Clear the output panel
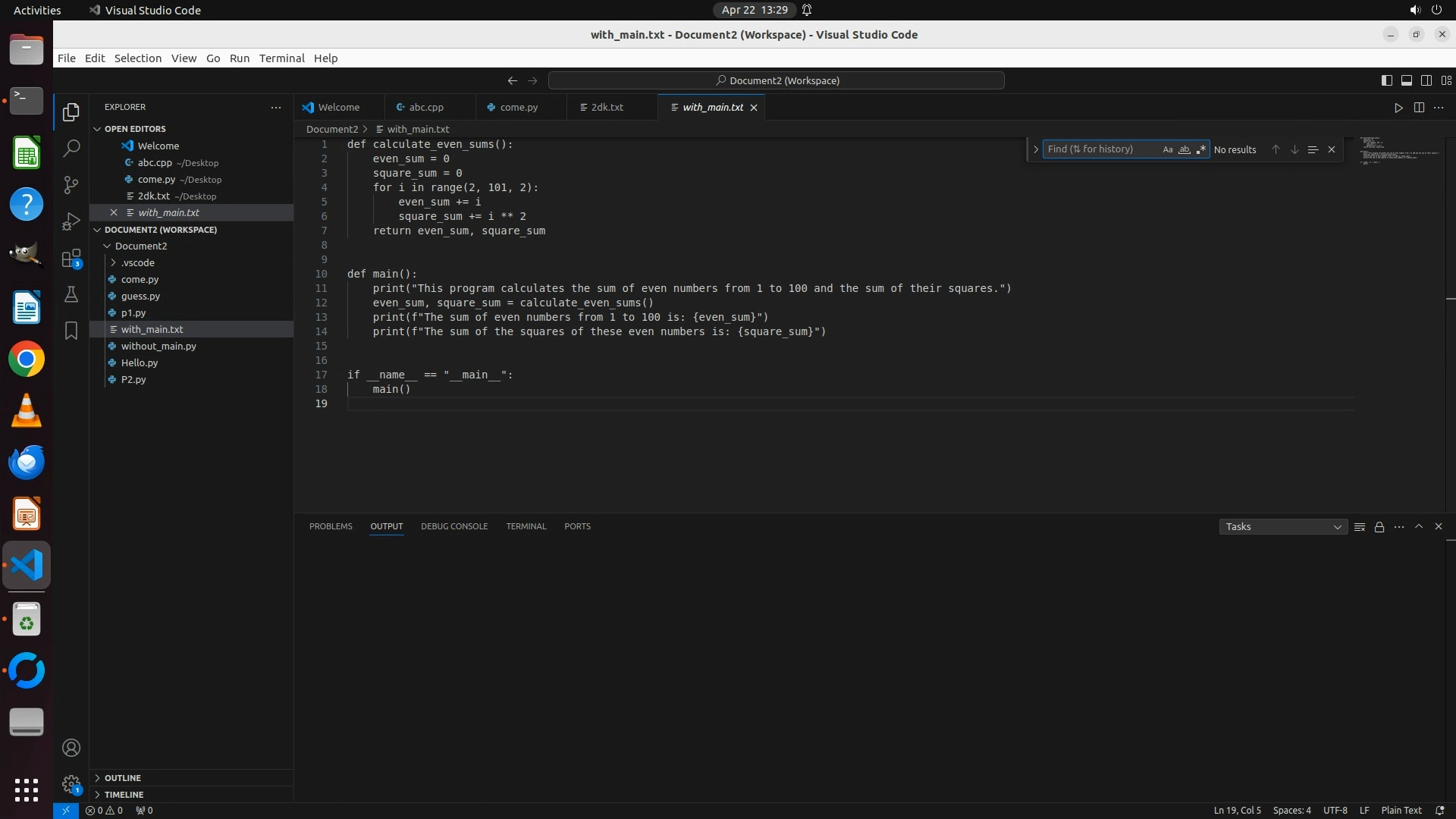1456x819 pixels. 1360,527
